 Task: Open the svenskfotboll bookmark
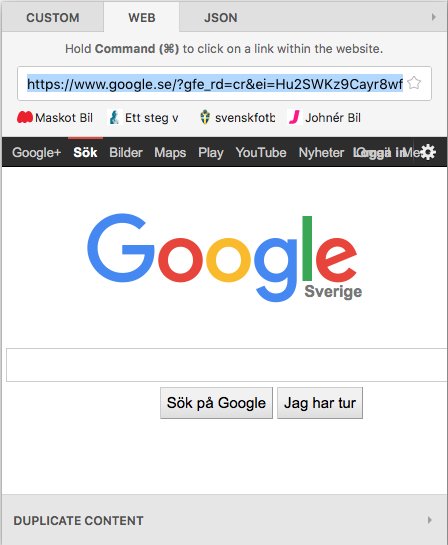point(238,118)
